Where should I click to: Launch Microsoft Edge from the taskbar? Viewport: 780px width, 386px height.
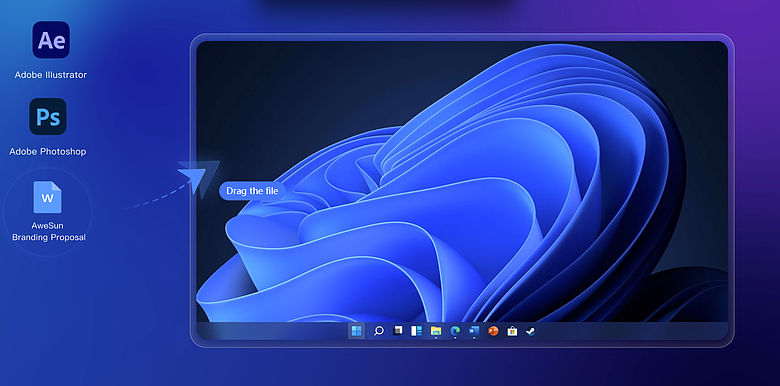455,331
